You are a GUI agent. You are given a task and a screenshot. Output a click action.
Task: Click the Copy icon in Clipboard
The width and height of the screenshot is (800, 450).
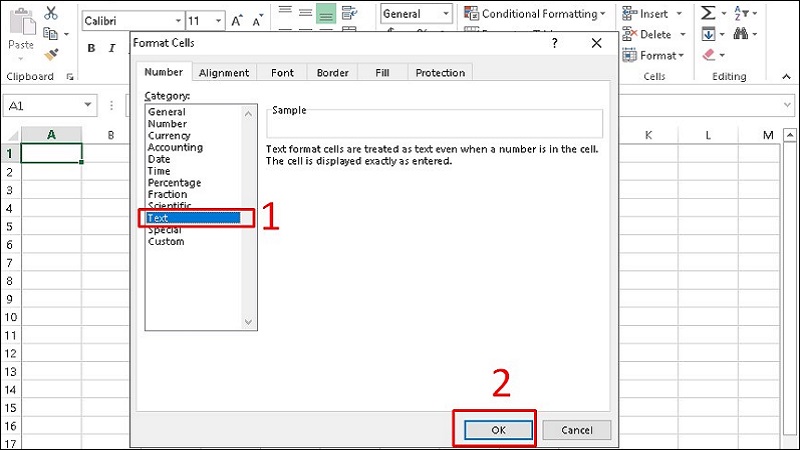[x=50, y=34]
